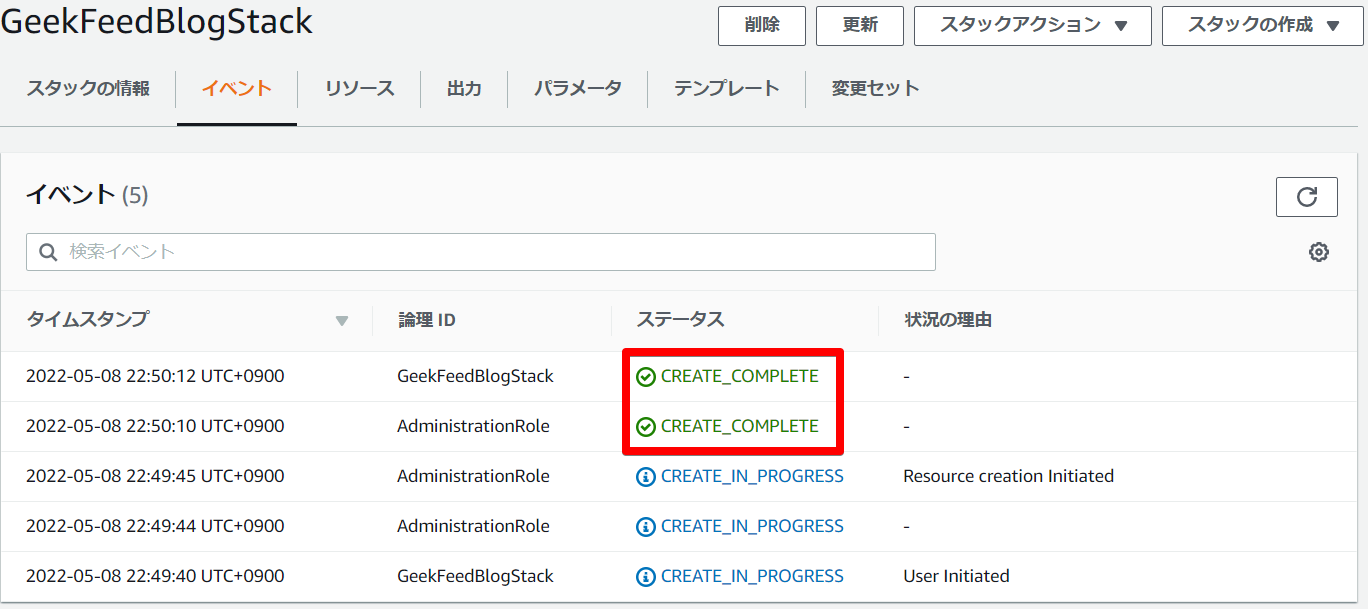Click the Resource creation Initiated reason text

pyautogui.click(x=1008, y=477)
